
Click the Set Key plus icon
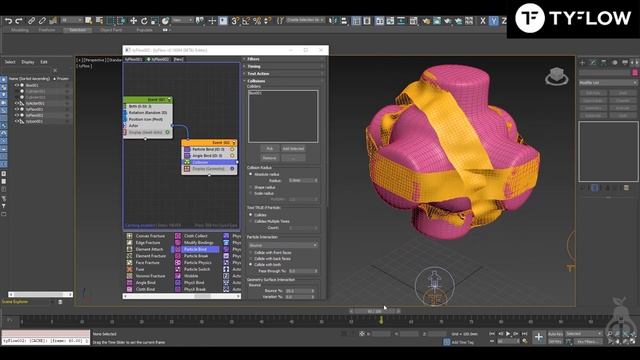[x=539, y=337]
